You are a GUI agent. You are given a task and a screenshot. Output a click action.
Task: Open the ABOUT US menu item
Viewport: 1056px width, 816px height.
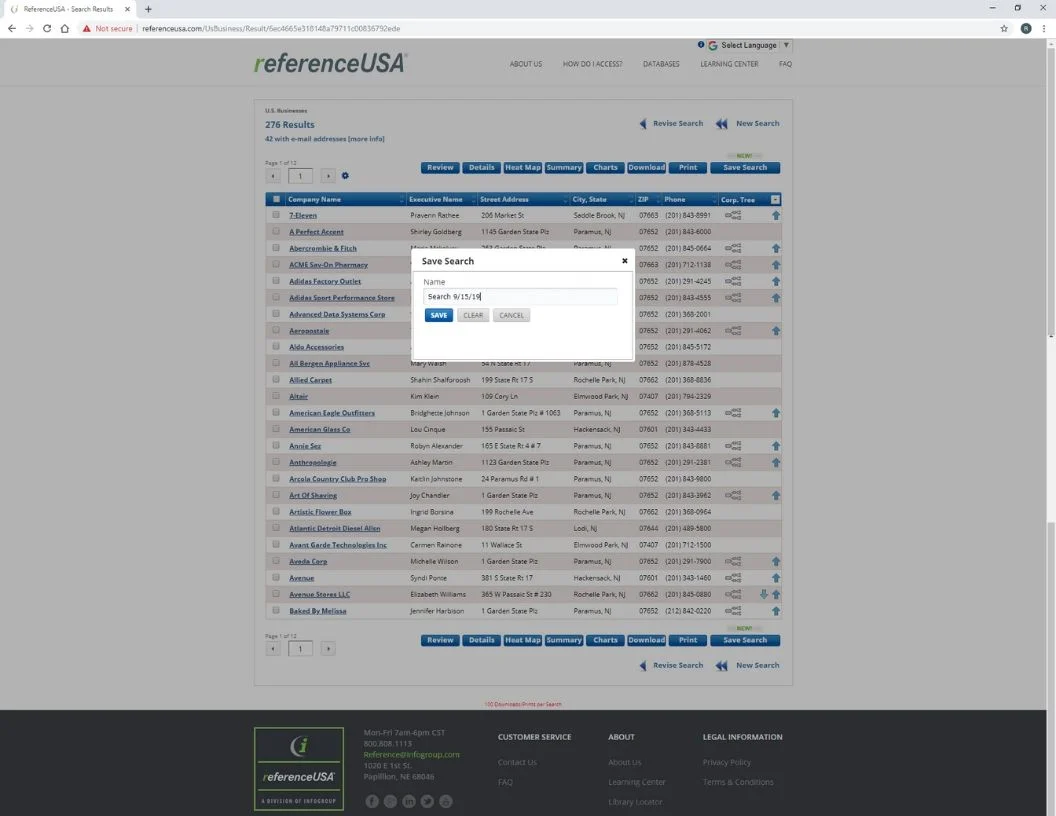pos(525,64)
